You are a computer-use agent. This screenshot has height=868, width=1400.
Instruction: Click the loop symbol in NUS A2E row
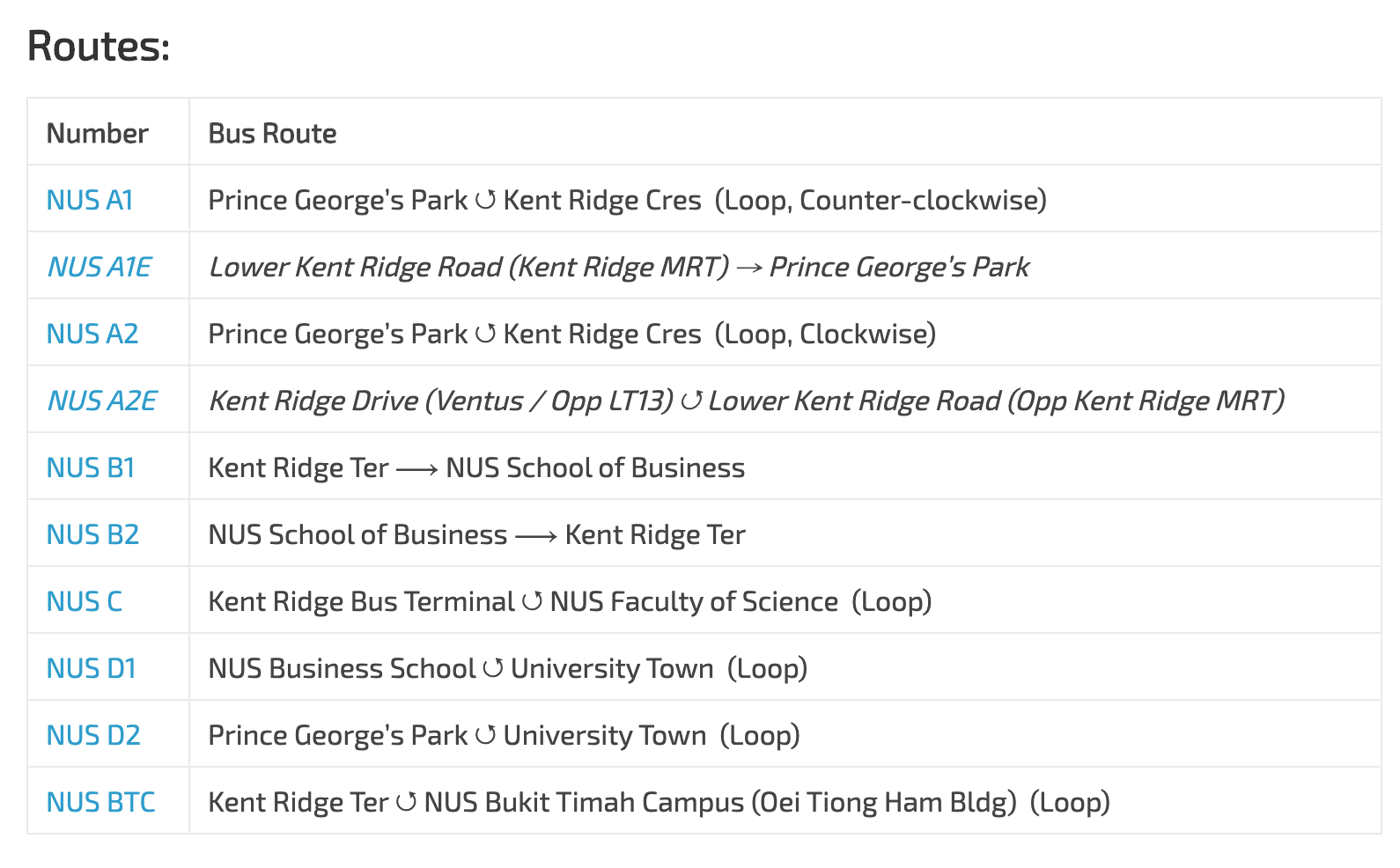pyautogui.click(x=691, y=401)
